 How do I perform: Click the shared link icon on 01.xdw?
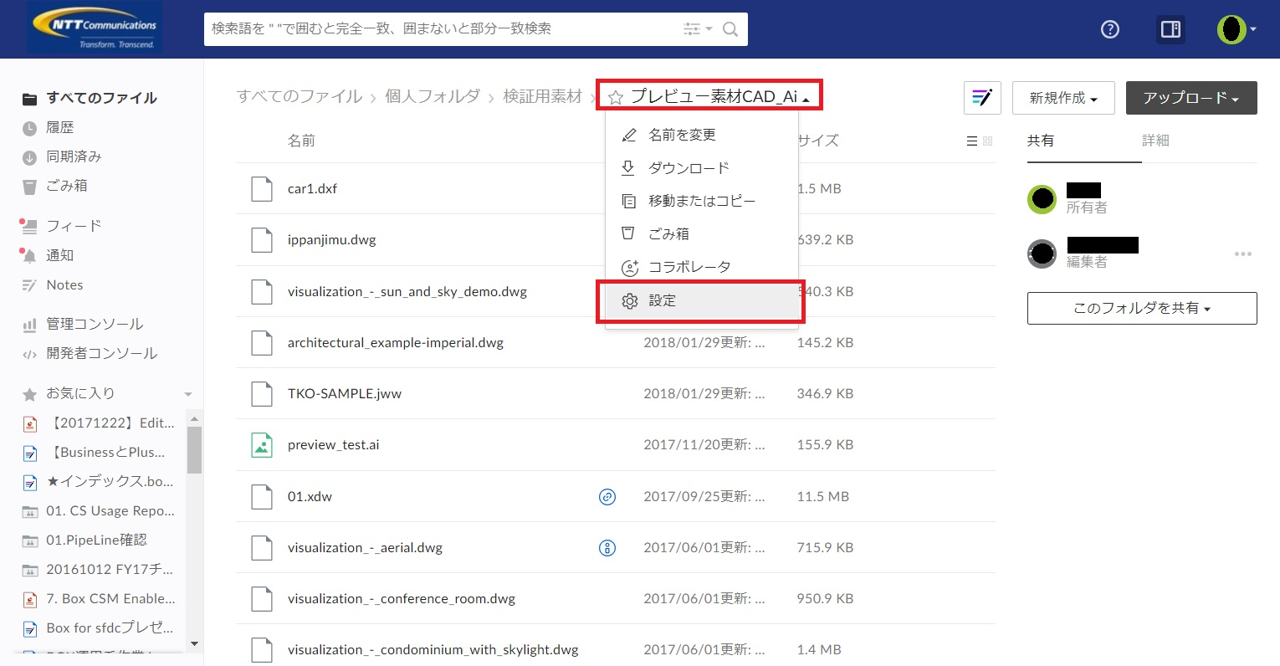click(x=606, y=496)
